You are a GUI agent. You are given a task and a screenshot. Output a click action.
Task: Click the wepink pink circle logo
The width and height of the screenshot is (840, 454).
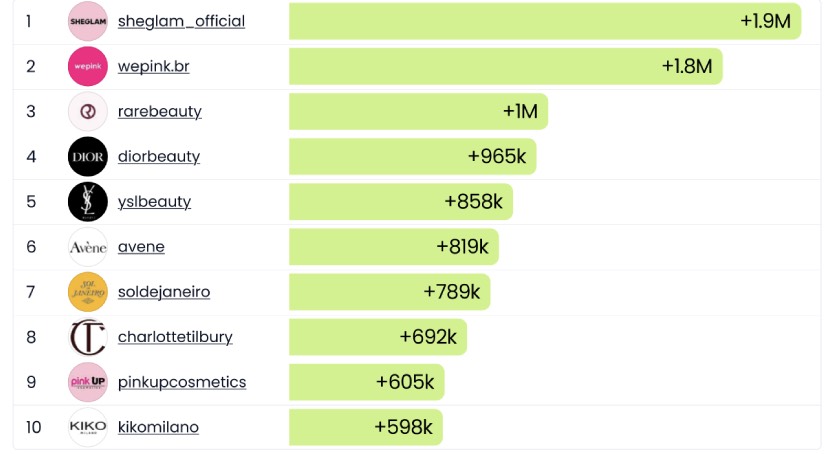click(x=87, y=66)
